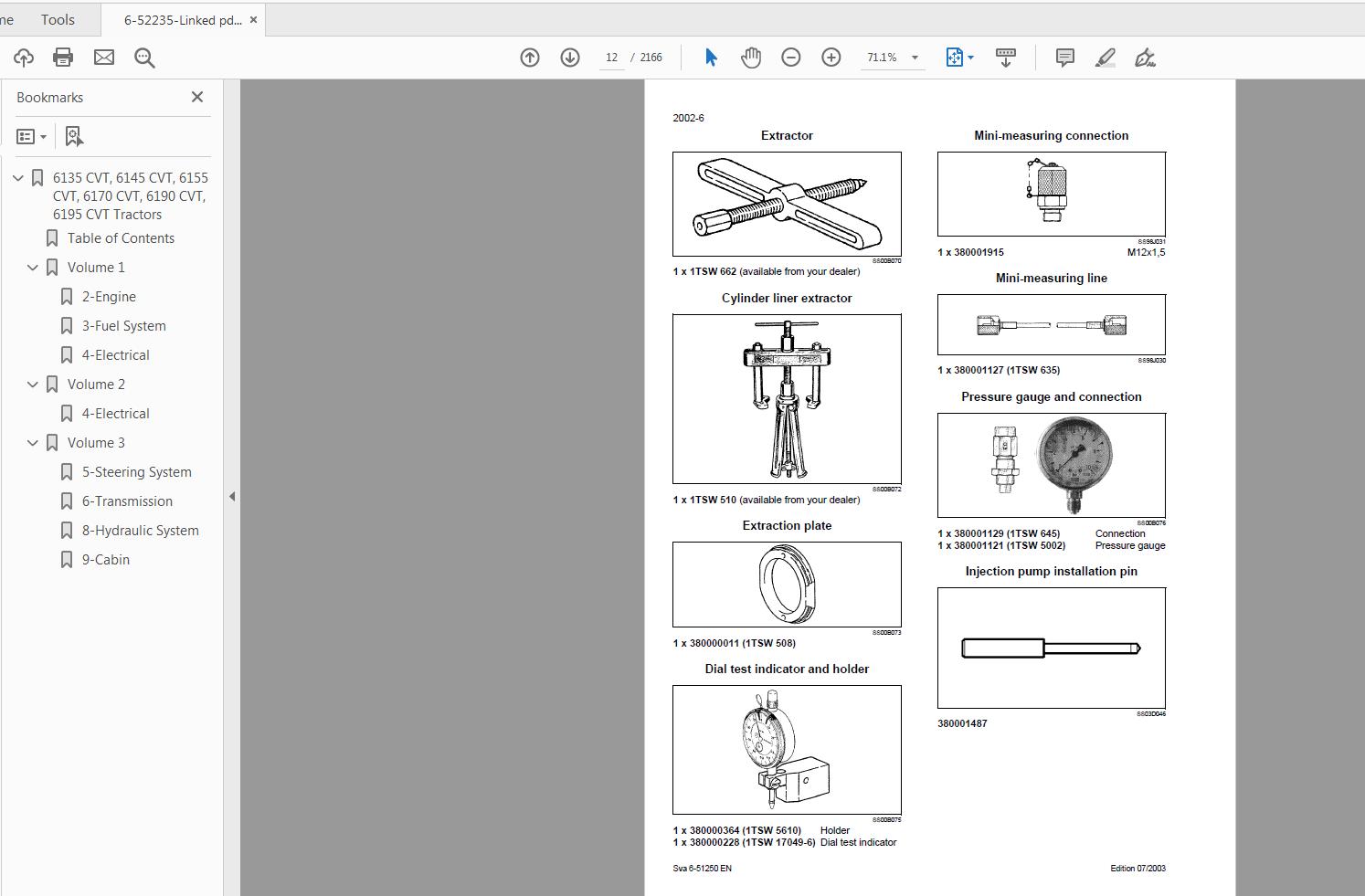Click the Zoom In icon

(x=831, y=57)
